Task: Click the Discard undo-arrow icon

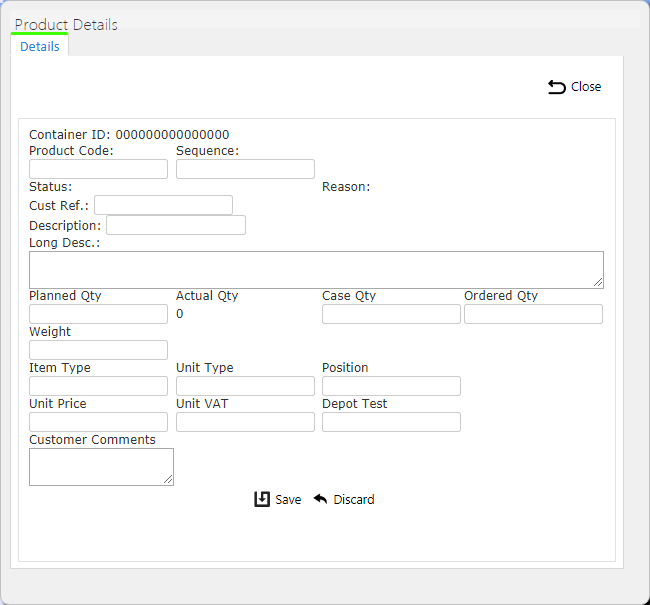Action: [x=320, y=498]
